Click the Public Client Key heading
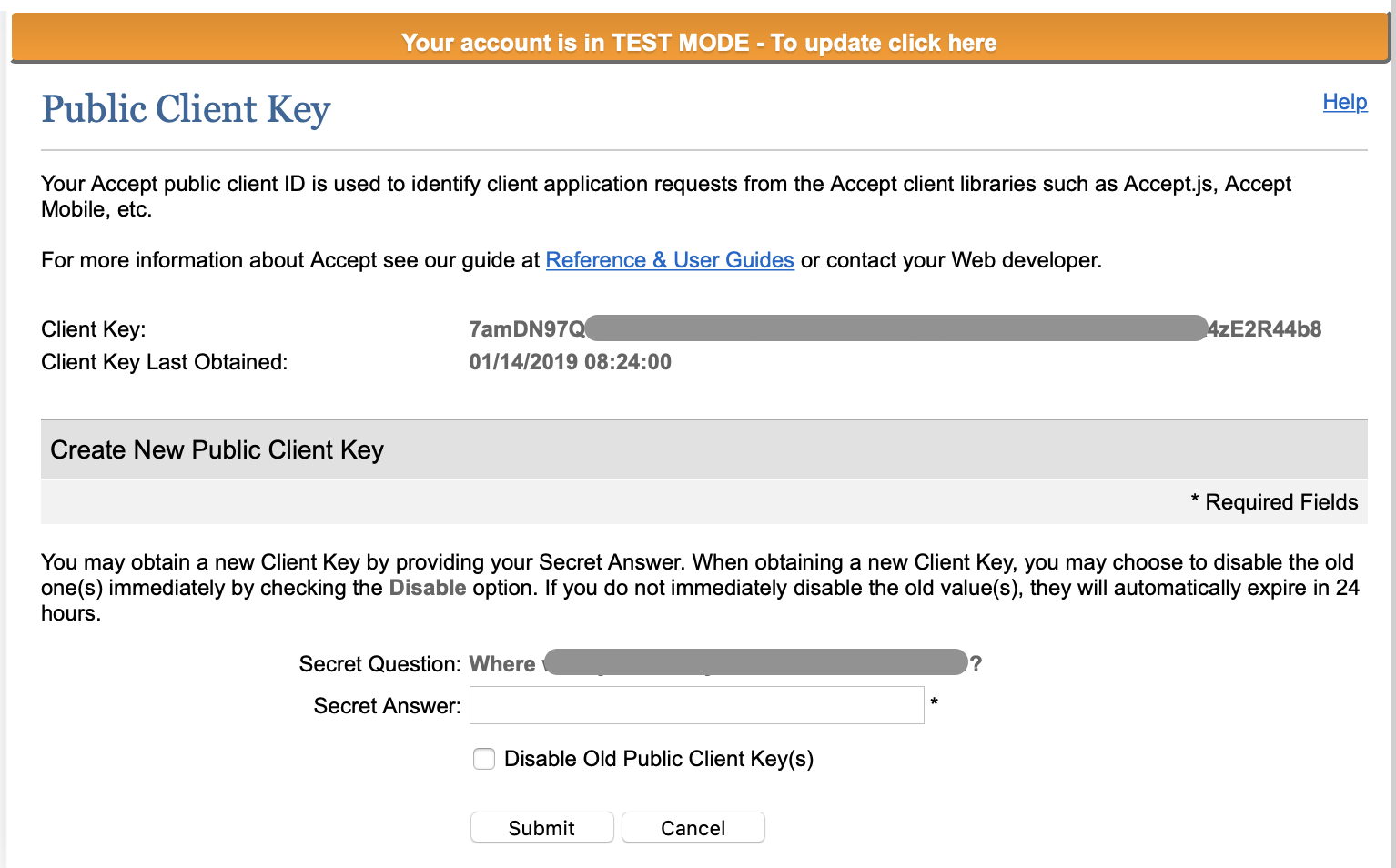 [x=185, y=109]
